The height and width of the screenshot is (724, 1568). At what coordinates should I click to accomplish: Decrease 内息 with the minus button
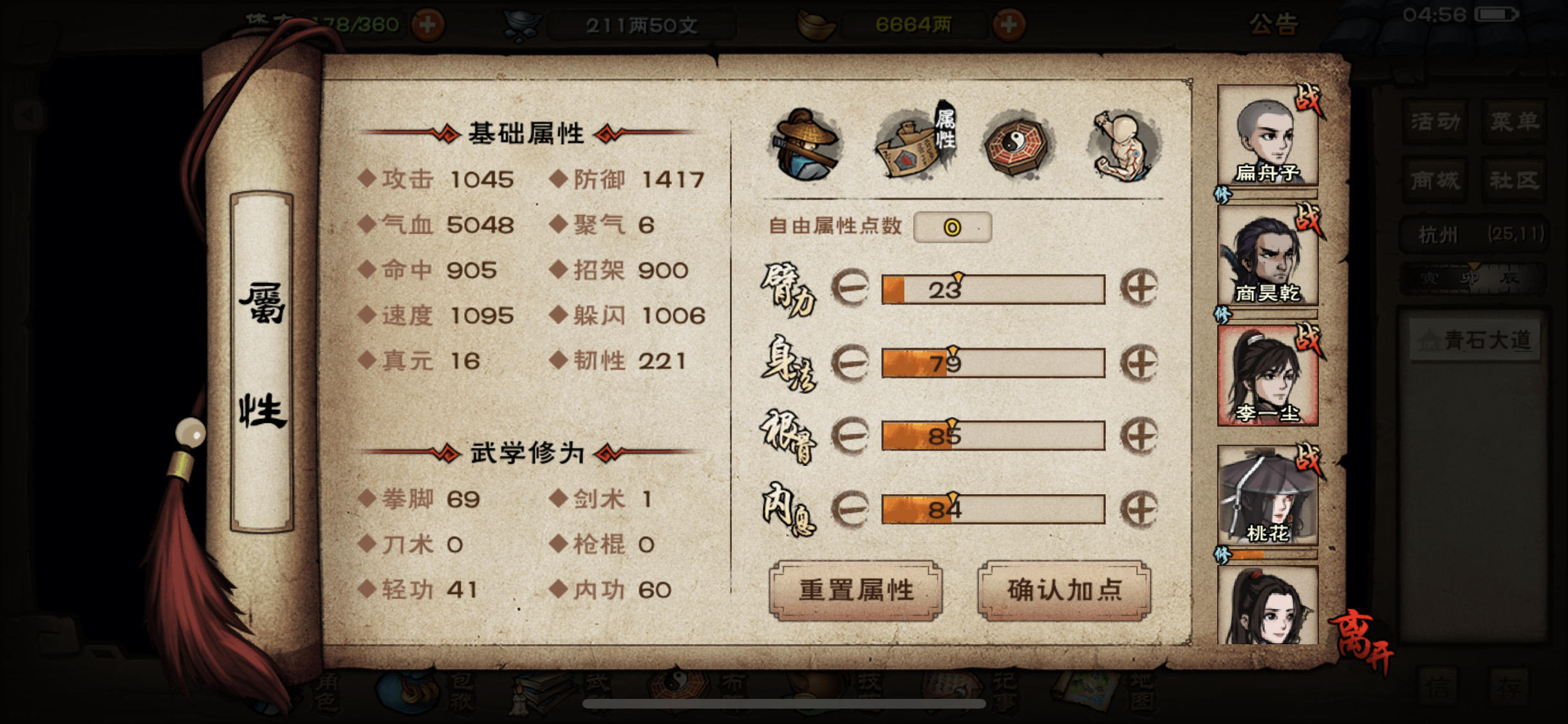pos(850,509)
